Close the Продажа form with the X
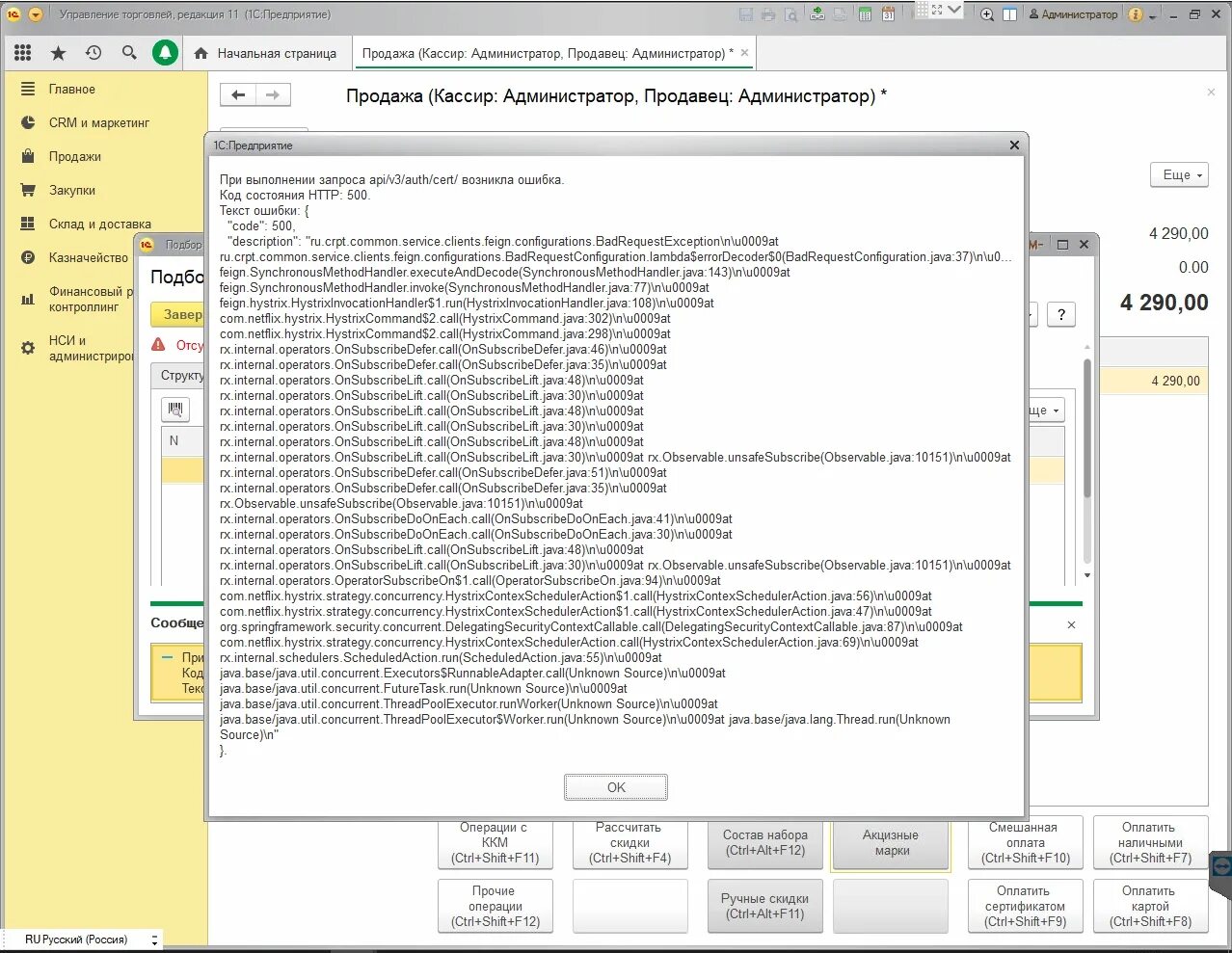 (x=1211, y=93)
